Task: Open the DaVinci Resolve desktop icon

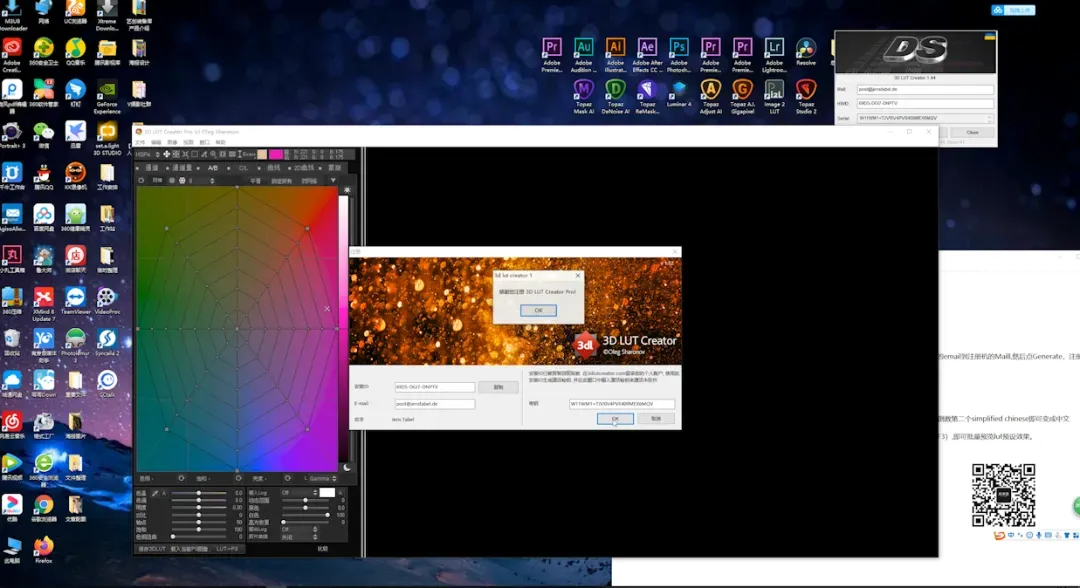Action: pos(806,52)
